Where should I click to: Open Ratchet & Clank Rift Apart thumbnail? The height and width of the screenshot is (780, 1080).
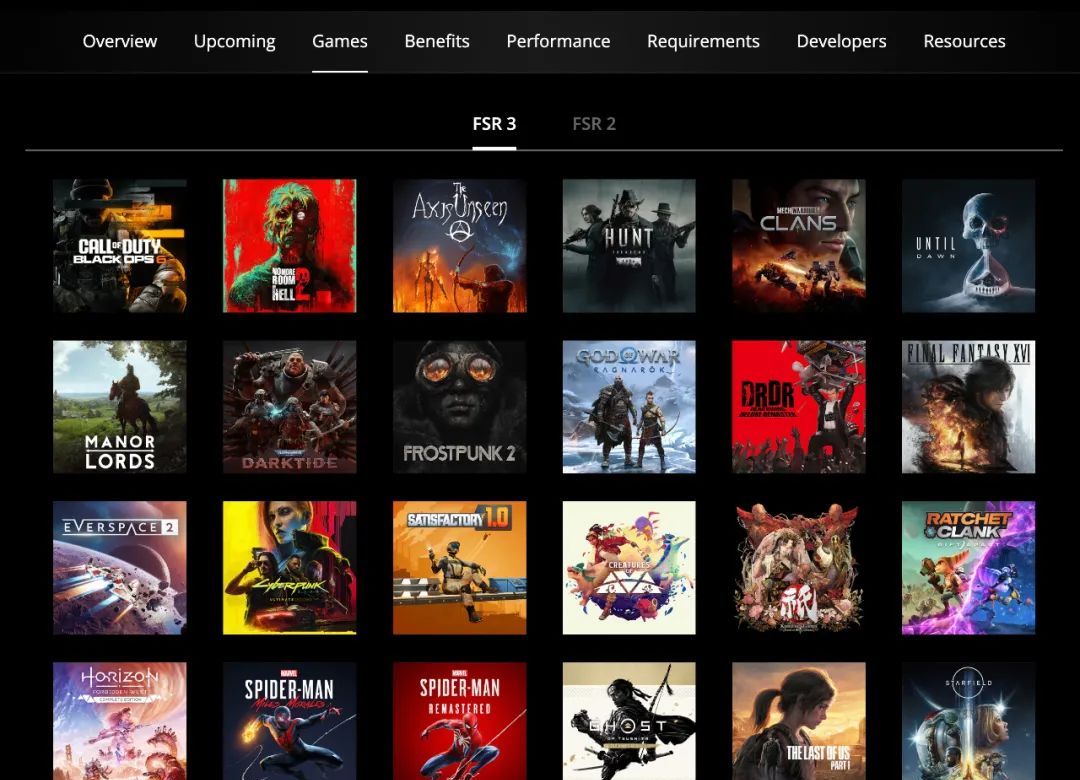[x=968, y=568]
